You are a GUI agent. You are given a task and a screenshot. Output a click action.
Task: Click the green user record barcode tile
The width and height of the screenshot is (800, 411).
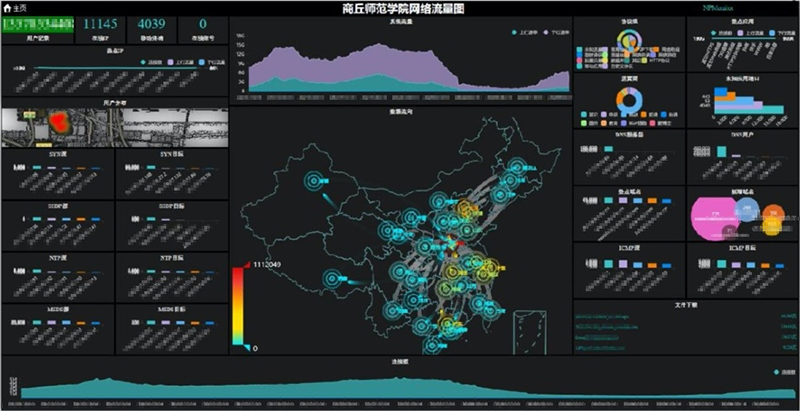pos(38,25)
